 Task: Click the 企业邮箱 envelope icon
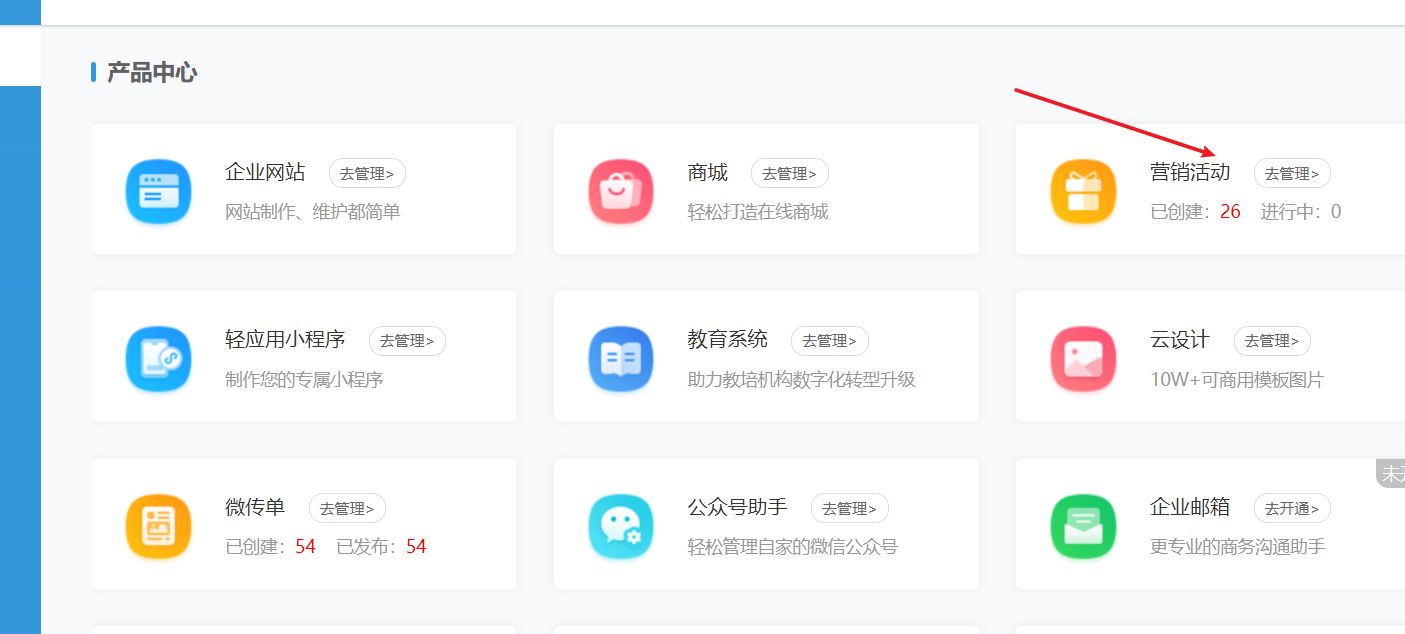tap(1083, 525)
